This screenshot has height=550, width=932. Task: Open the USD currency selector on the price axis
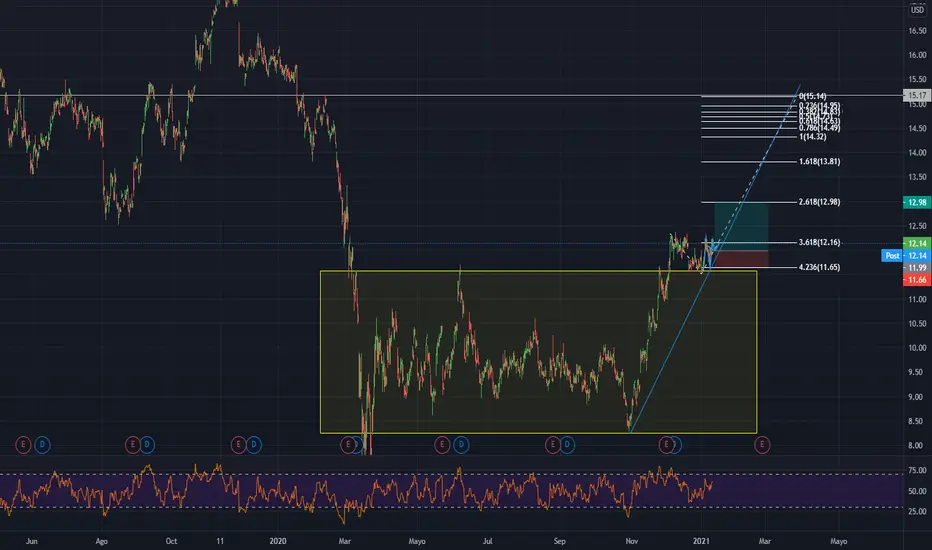[918, 10]
